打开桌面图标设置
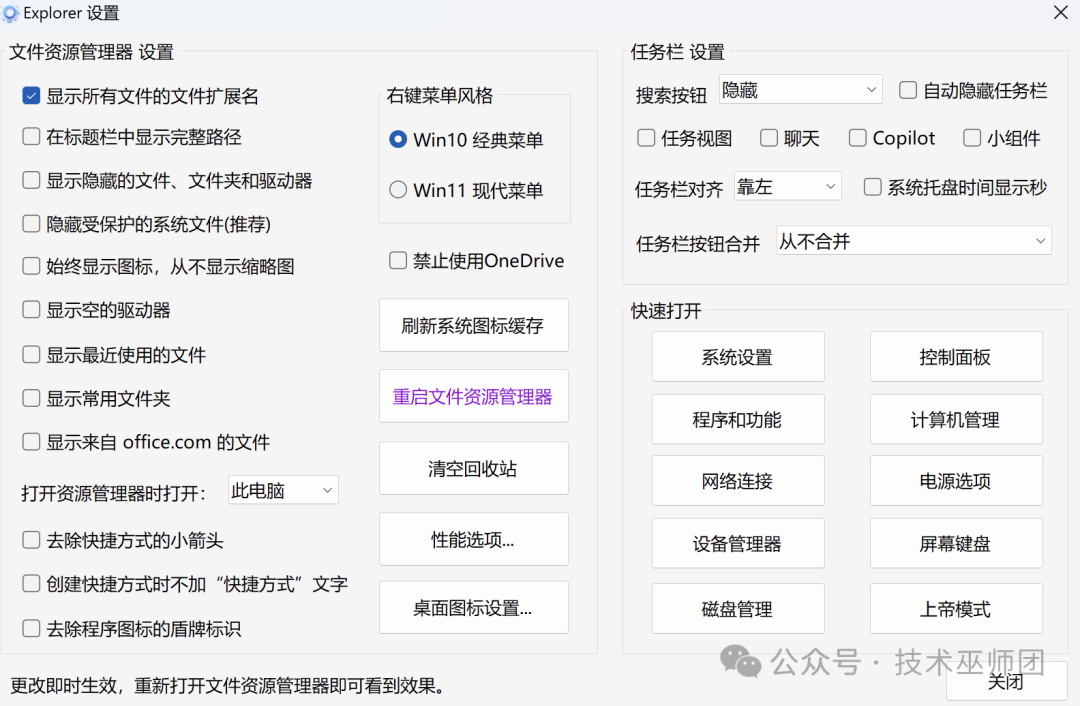The height and width of the screenshot is (706, 1080). click(473, 607)
